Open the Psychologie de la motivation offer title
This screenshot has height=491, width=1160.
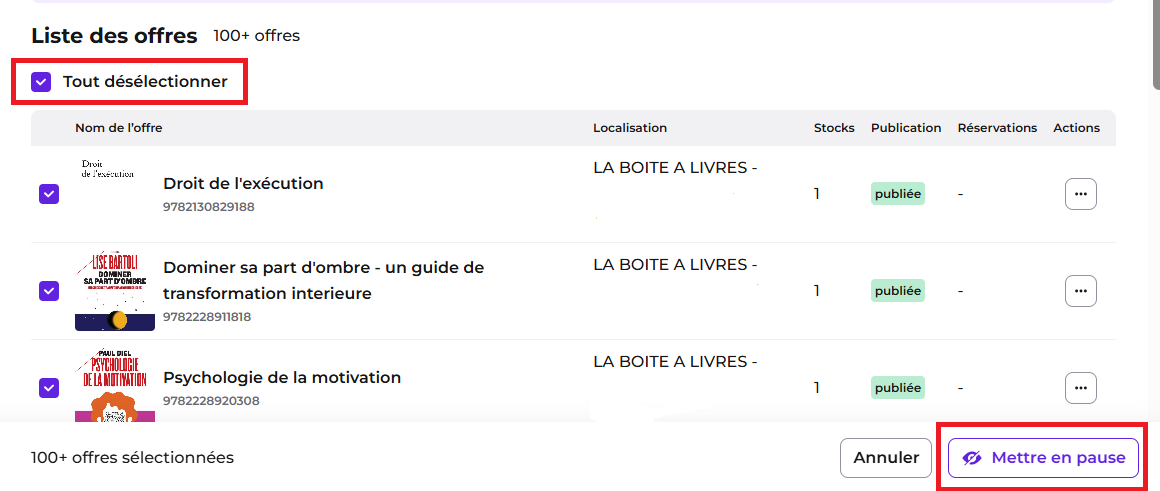pyautogui.click(x=282, y=378)
